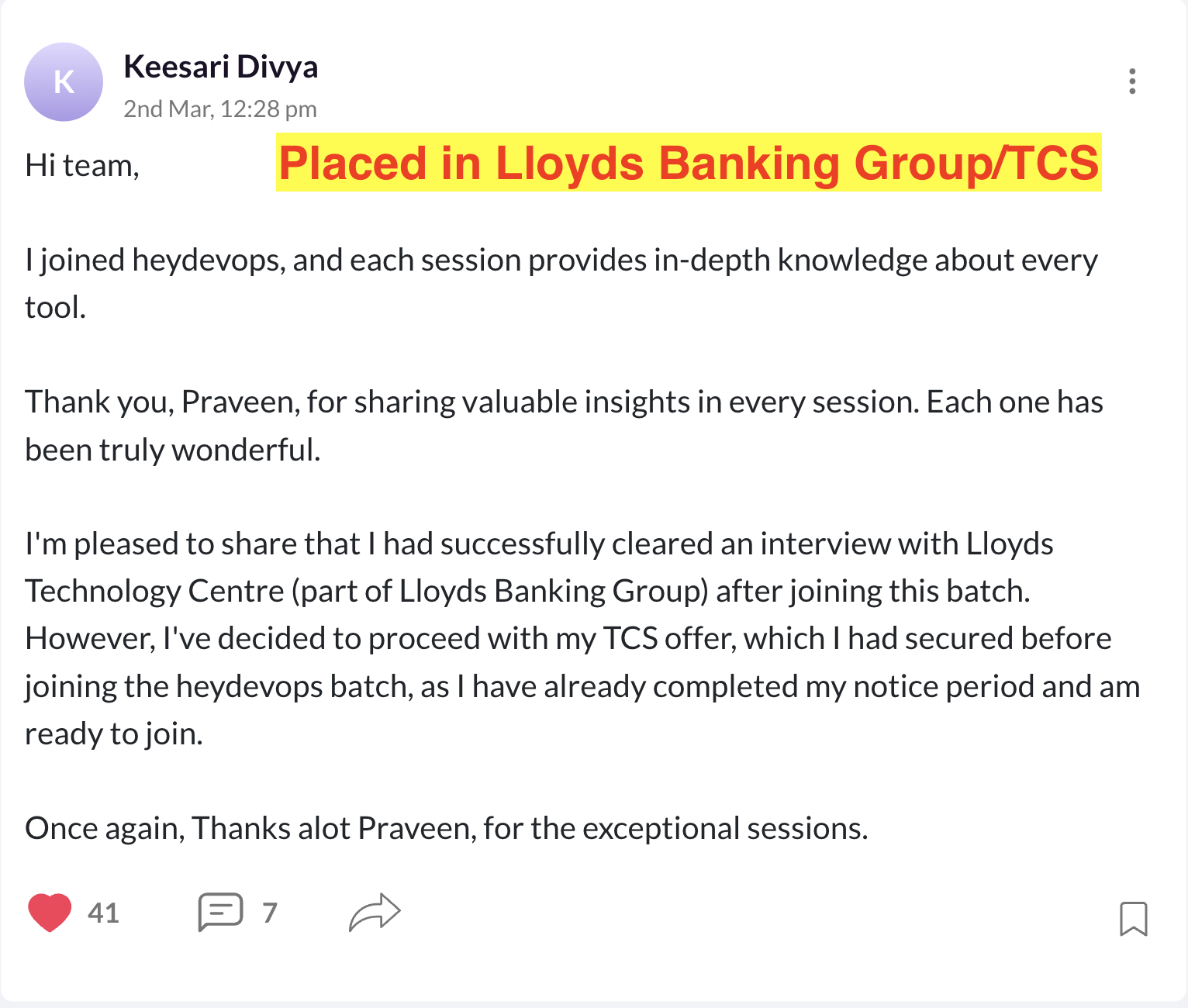Click the yellow Placed in Lloyds Banking Group/TCS banner
This screenshot has height=1008, width=1188.
[x=689, y=163]
